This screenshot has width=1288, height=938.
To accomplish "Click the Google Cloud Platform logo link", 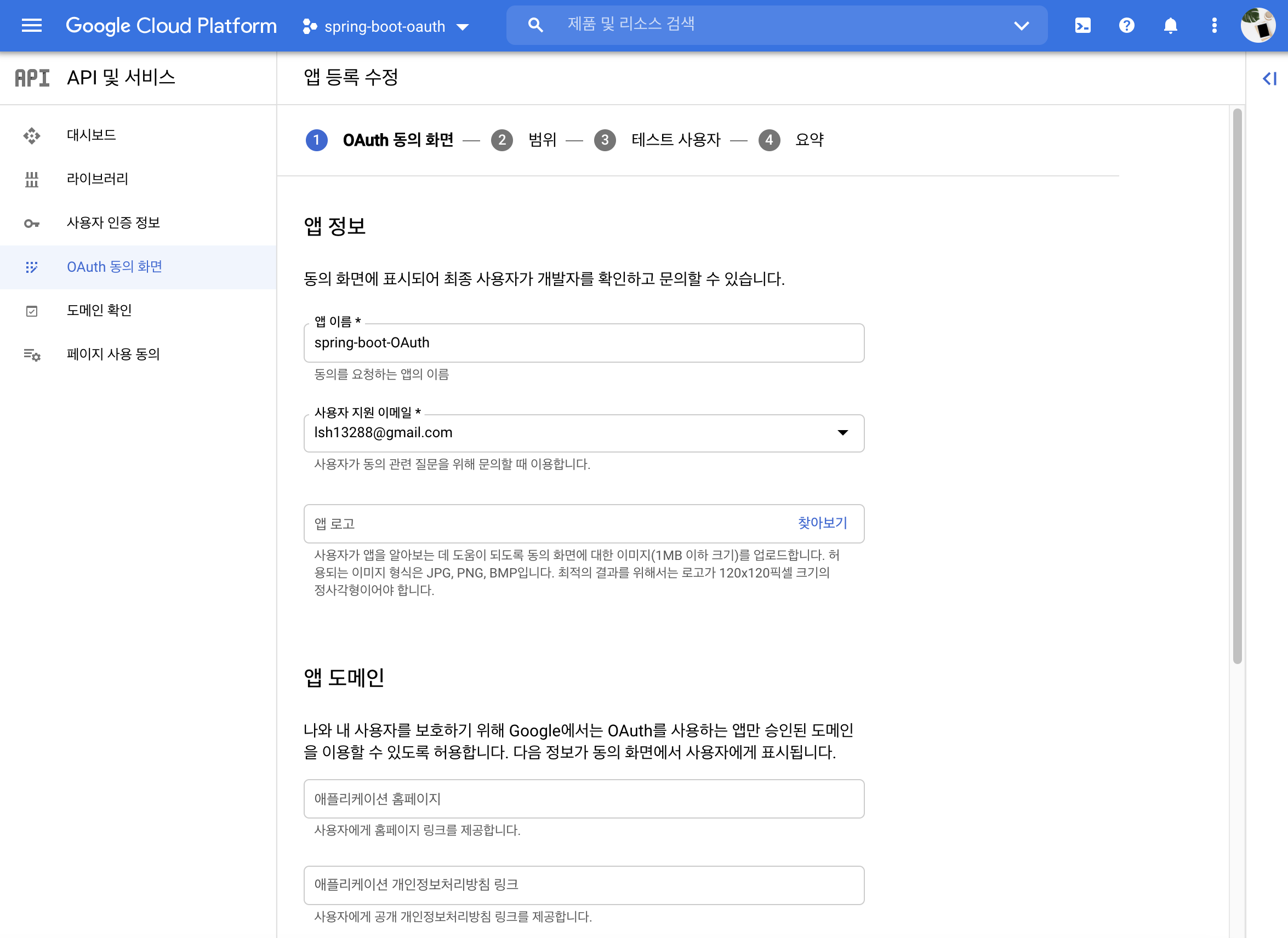I will point(171,26).
